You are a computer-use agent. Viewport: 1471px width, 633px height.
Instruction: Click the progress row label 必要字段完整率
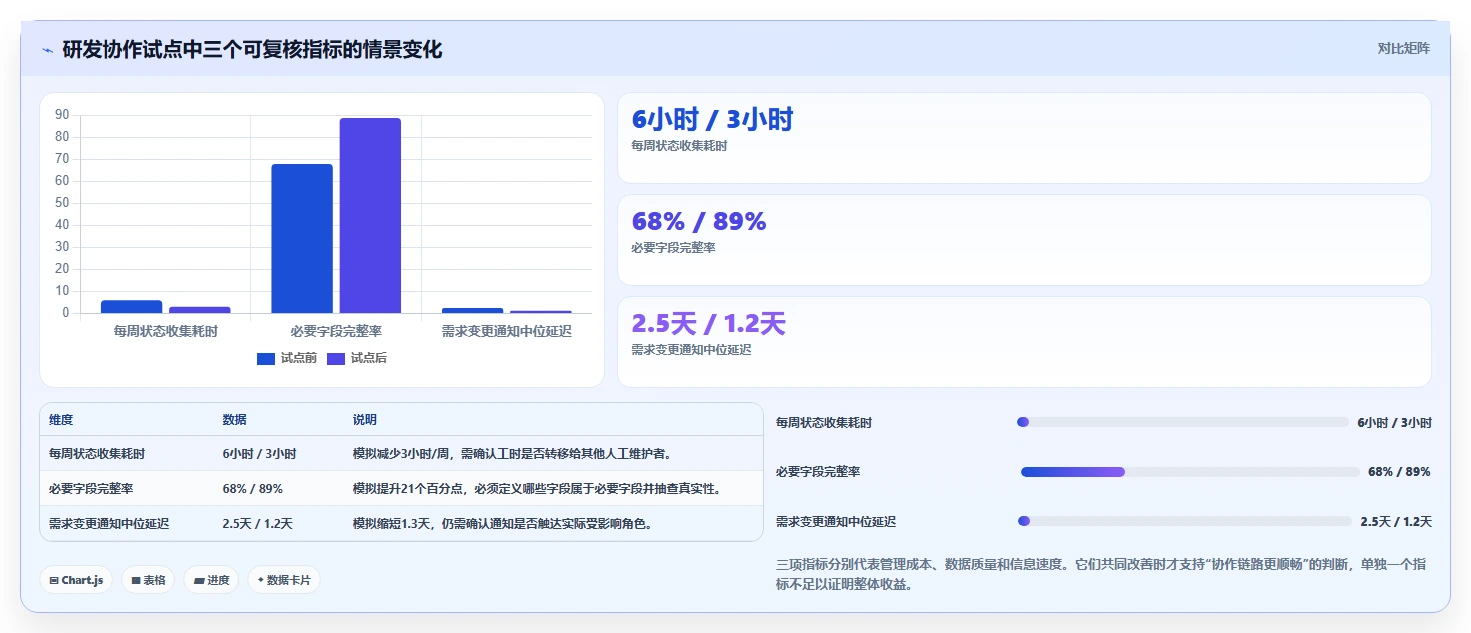tap(818, 472)
